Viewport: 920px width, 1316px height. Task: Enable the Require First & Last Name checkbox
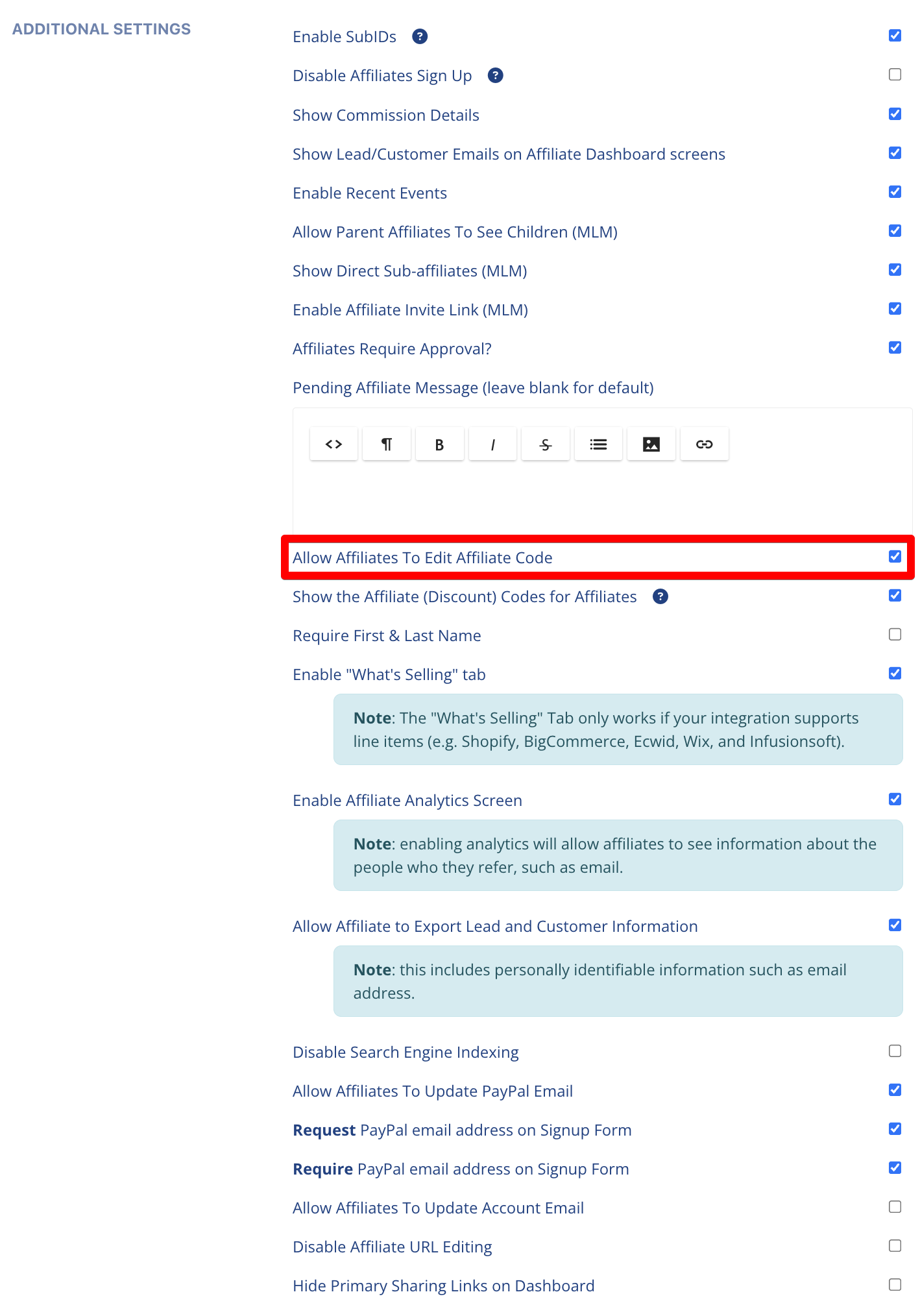click(895, 635)
